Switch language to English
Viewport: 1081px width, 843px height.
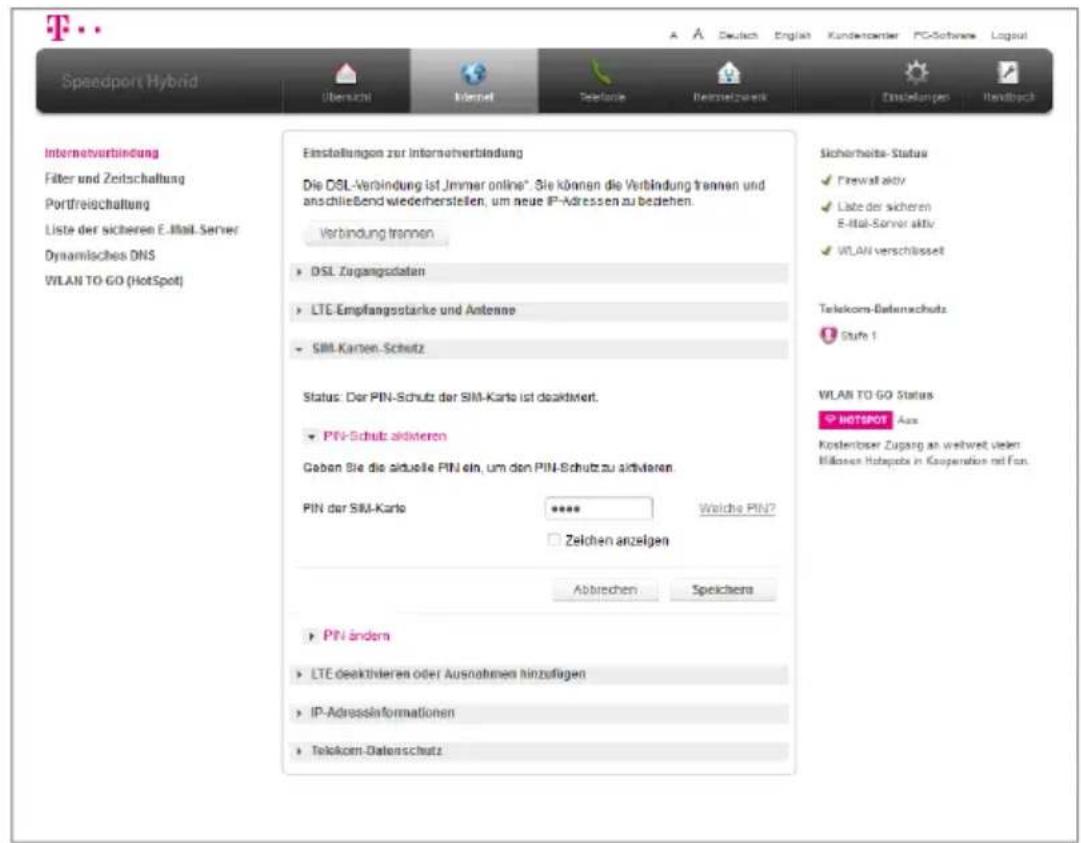tap(793, 35)
